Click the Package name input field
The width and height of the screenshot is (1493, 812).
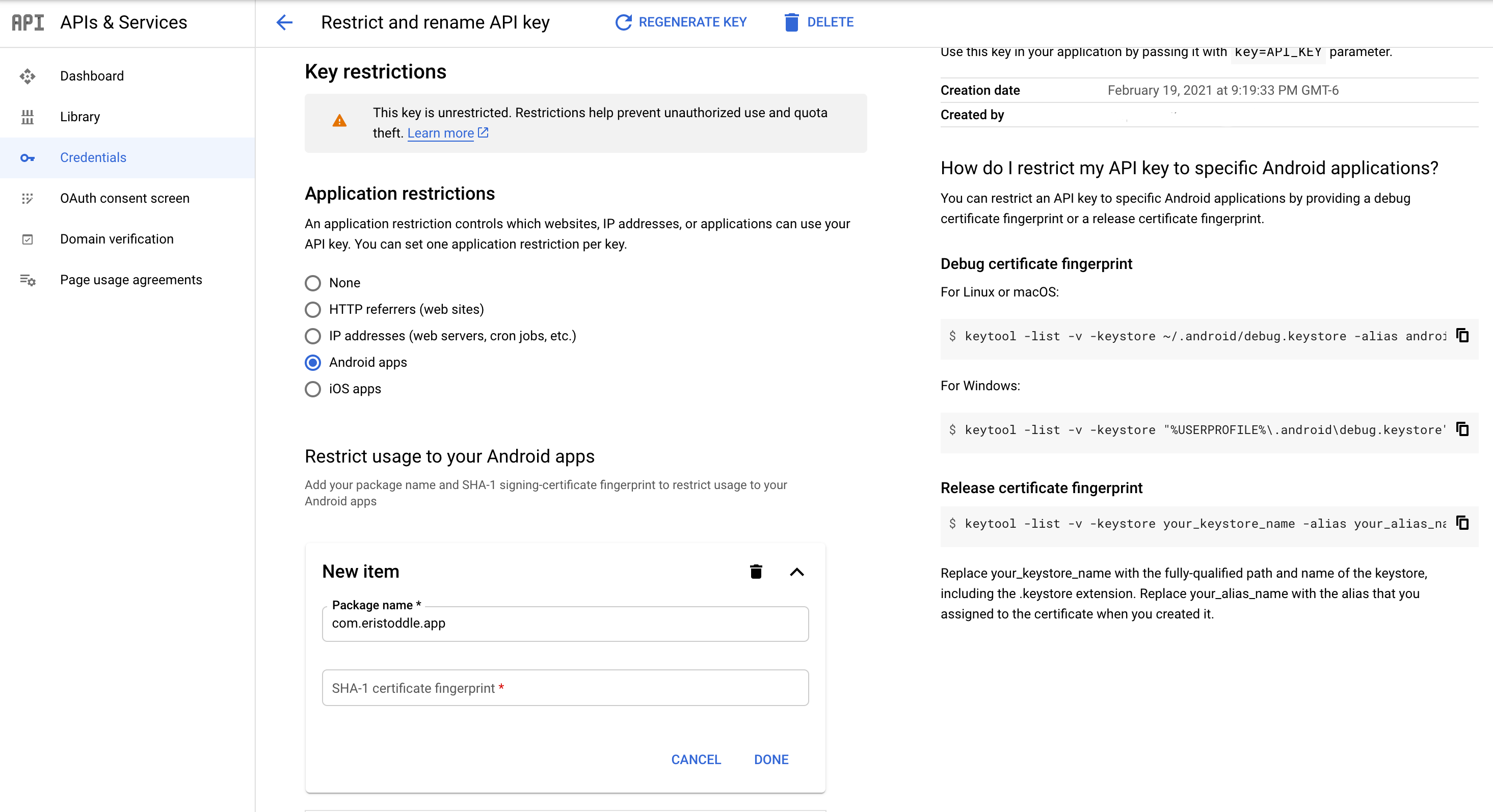point(565,624)
